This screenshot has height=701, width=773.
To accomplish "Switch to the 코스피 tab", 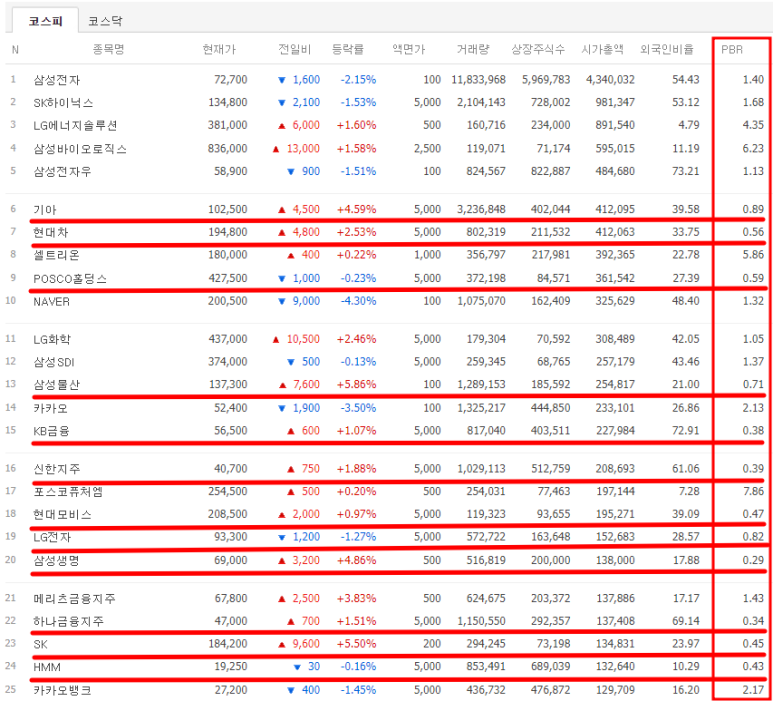I will (x=45, y=21).
